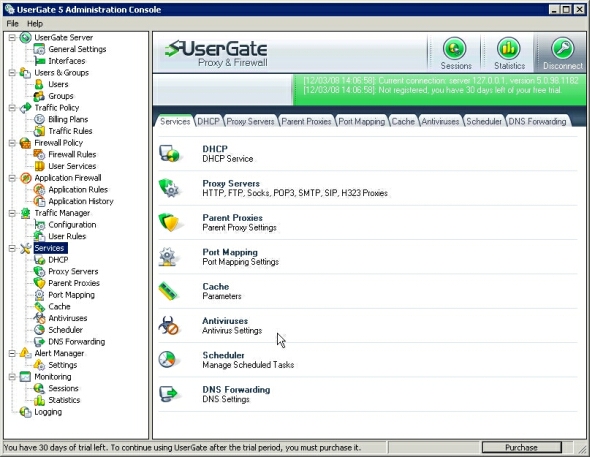Image resolution: width=590 pixels, height=457 pixels.
Task: Click the Logging tree icon
Action: 25,412
